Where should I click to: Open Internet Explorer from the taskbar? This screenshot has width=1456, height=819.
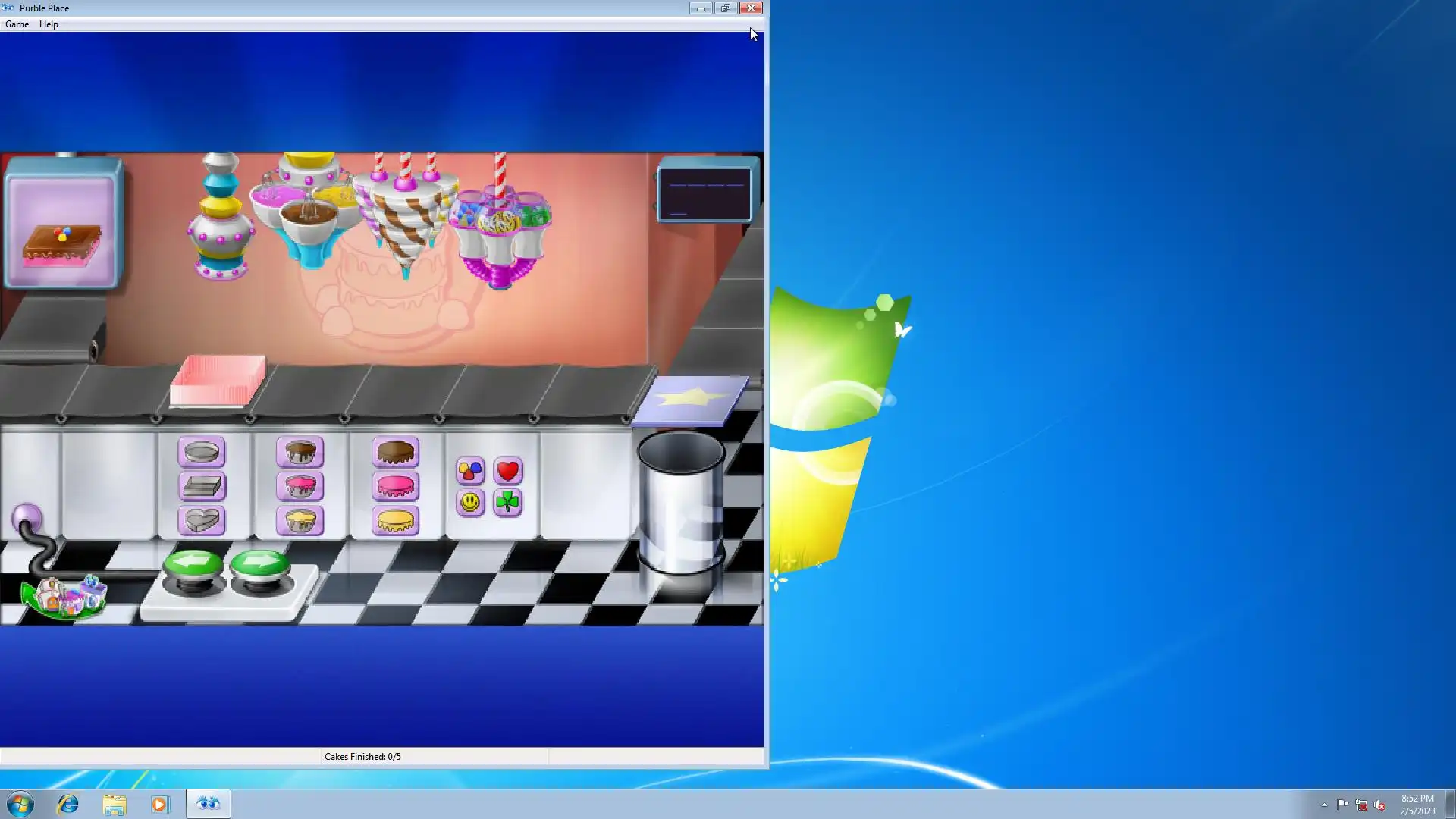click(x=68, y=804)
